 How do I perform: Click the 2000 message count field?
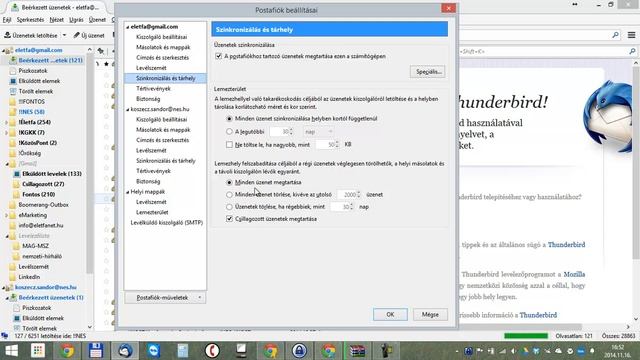pyautogui.click(x=347, y=195)
